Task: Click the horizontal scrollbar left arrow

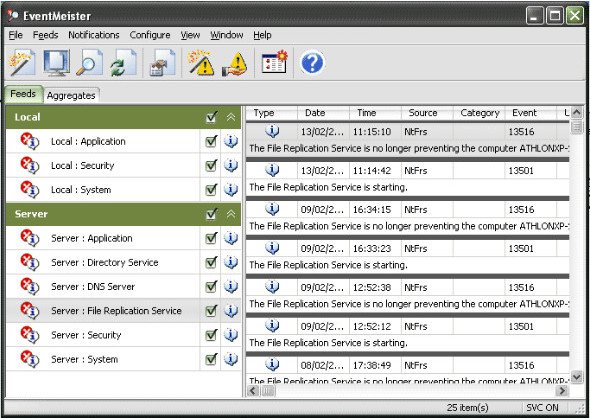Action: point(253,391)
